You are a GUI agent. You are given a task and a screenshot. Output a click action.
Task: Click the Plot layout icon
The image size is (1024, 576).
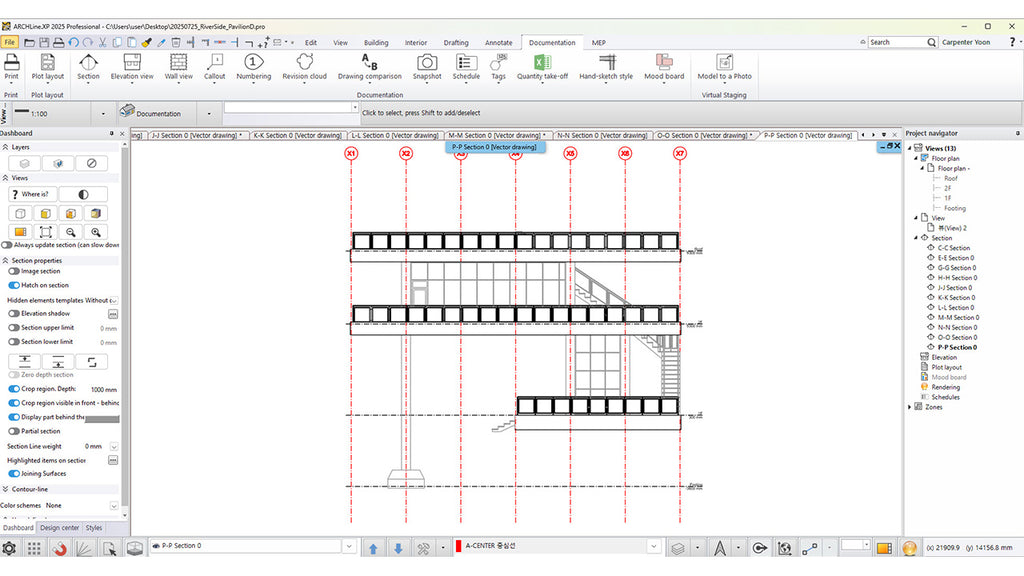tap(48, 63)
